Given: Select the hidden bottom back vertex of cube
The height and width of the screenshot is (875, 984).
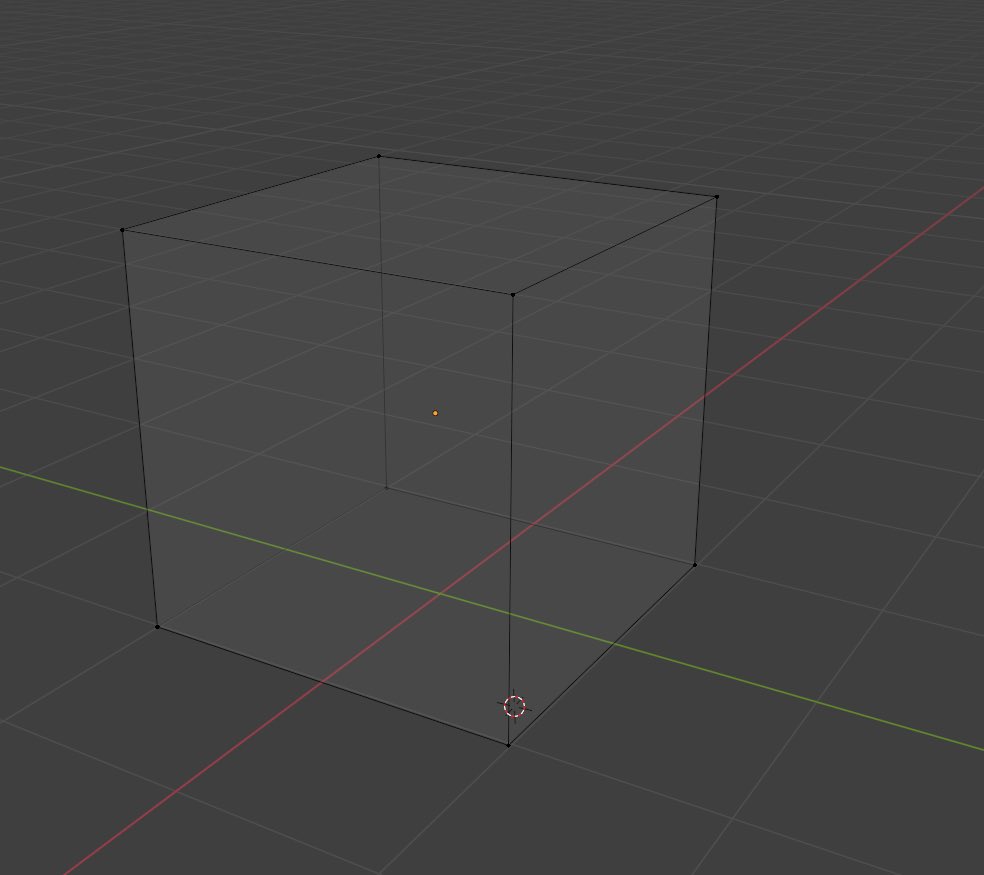Looking at the screenshot, I should click(387, 486).
